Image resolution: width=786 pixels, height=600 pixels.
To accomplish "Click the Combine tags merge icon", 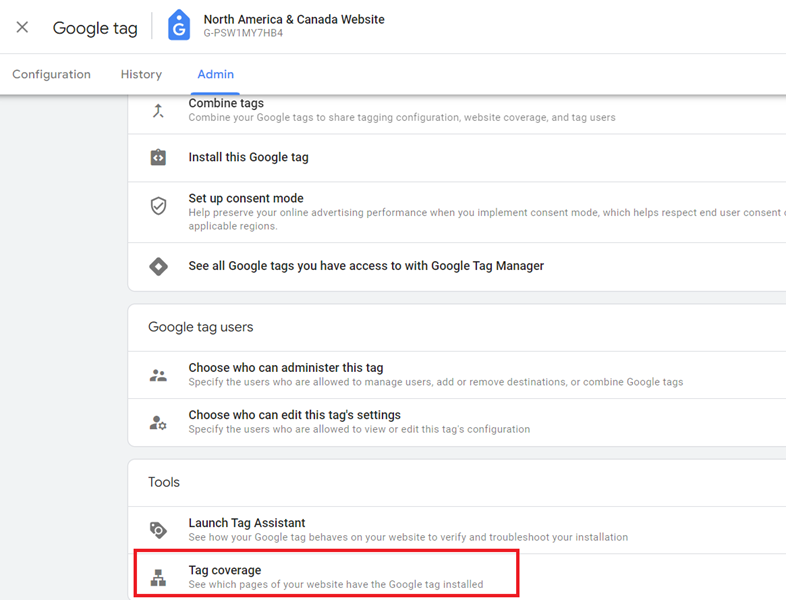I will tap(158, 110).
